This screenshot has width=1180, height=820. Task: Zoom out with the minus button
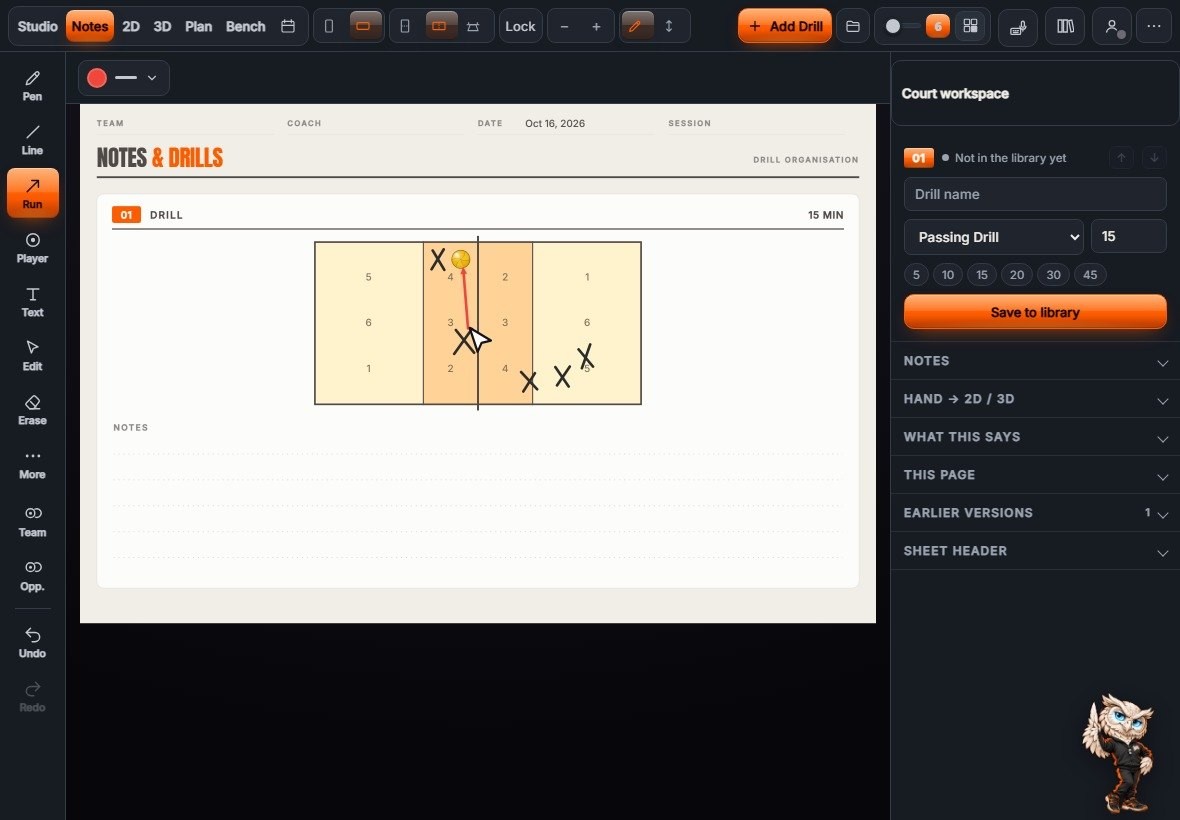pos(564,26)
